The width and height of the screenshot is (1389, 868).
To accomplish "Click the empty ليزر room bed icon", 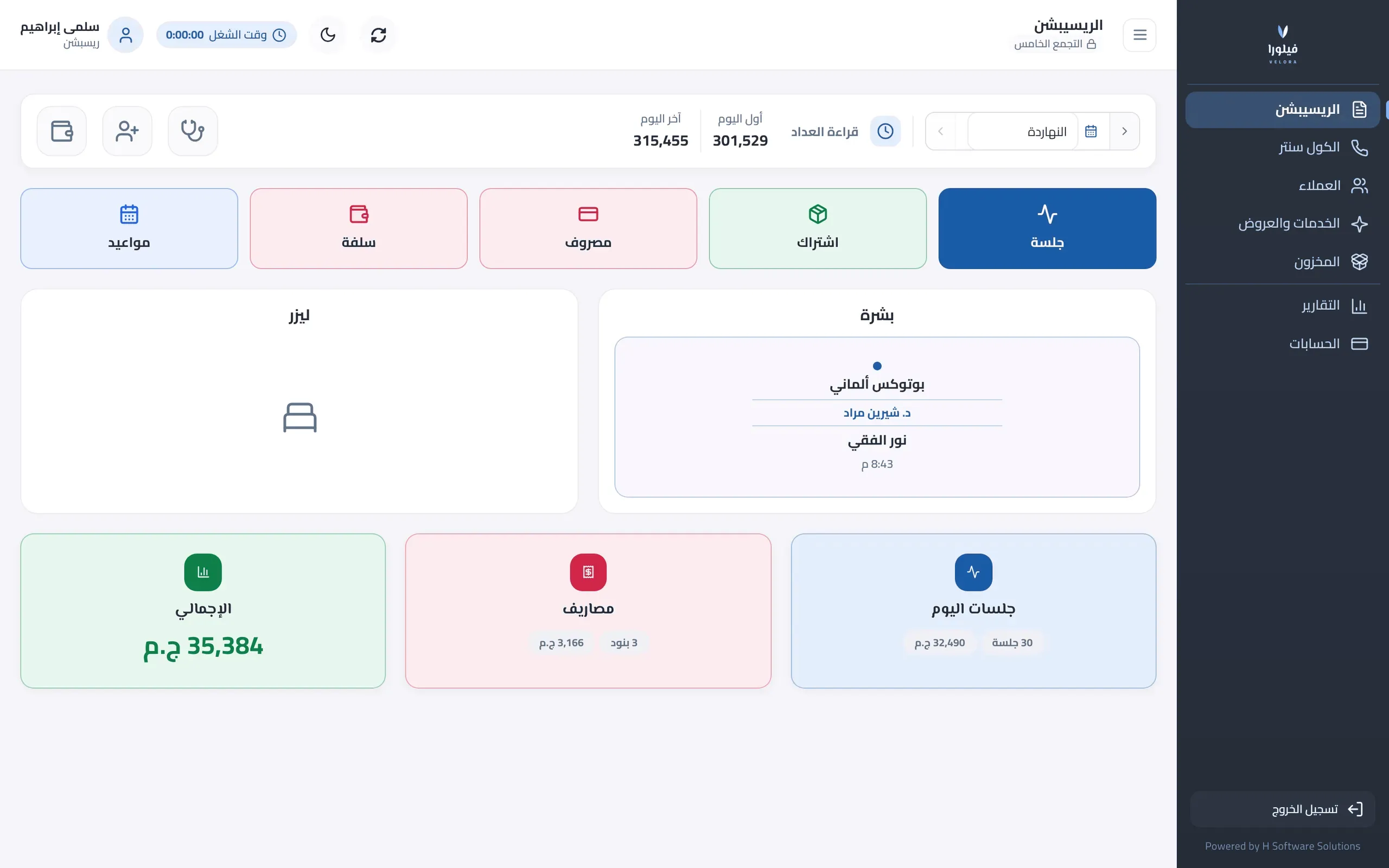I will [x=300, y=417].
